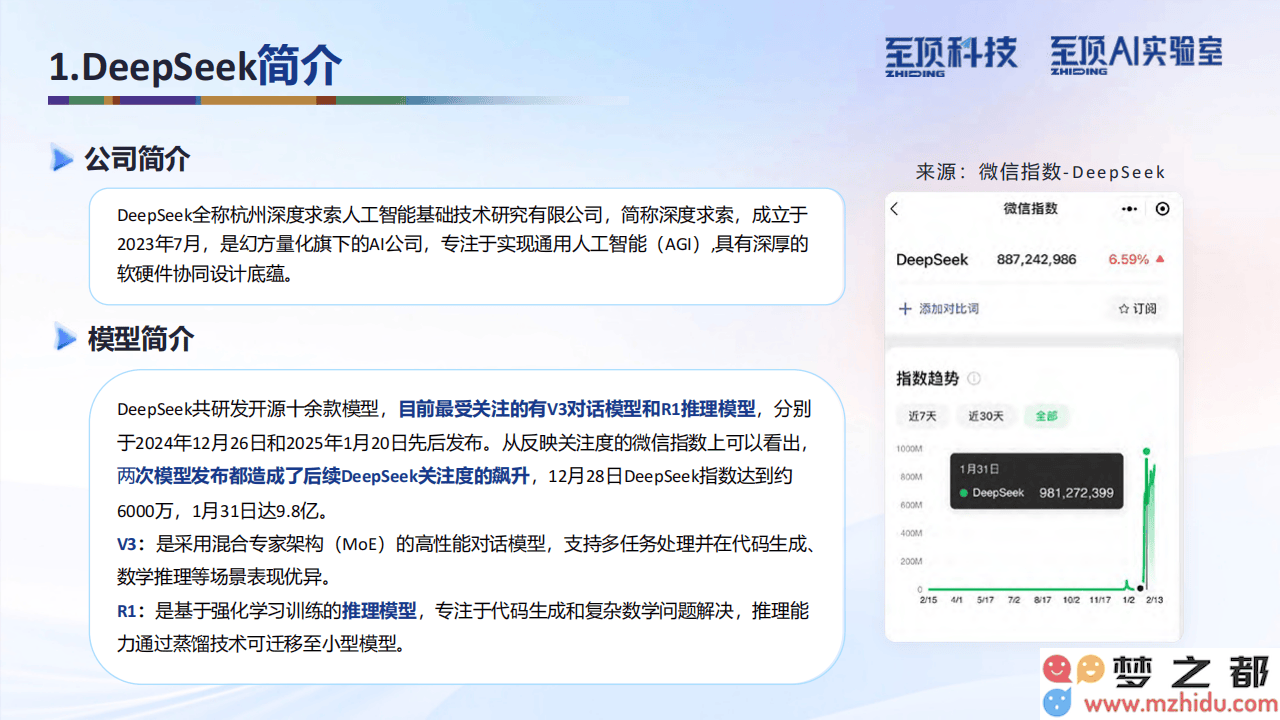Click the V3 label in model description
Image resolution: width=1280 pixels, height=720 pixels.
click(x=127, y=545)
